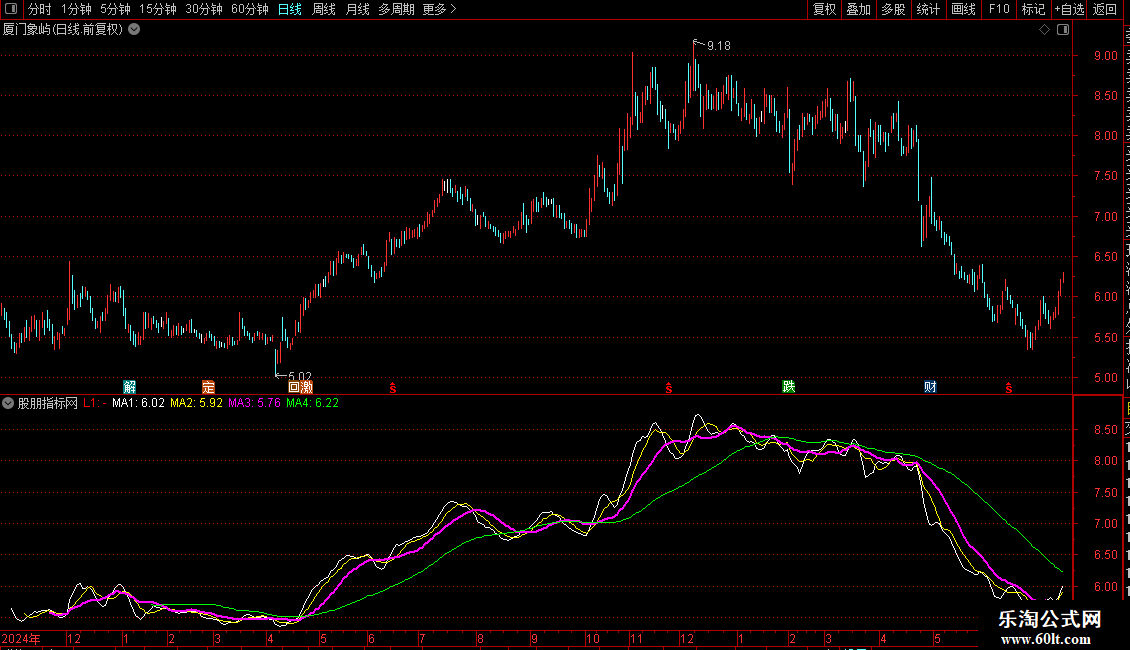The height and width of the screenshot is (650, 1130).
Task: Switch to the 月线 monthly chart
Action: (357, 9)
